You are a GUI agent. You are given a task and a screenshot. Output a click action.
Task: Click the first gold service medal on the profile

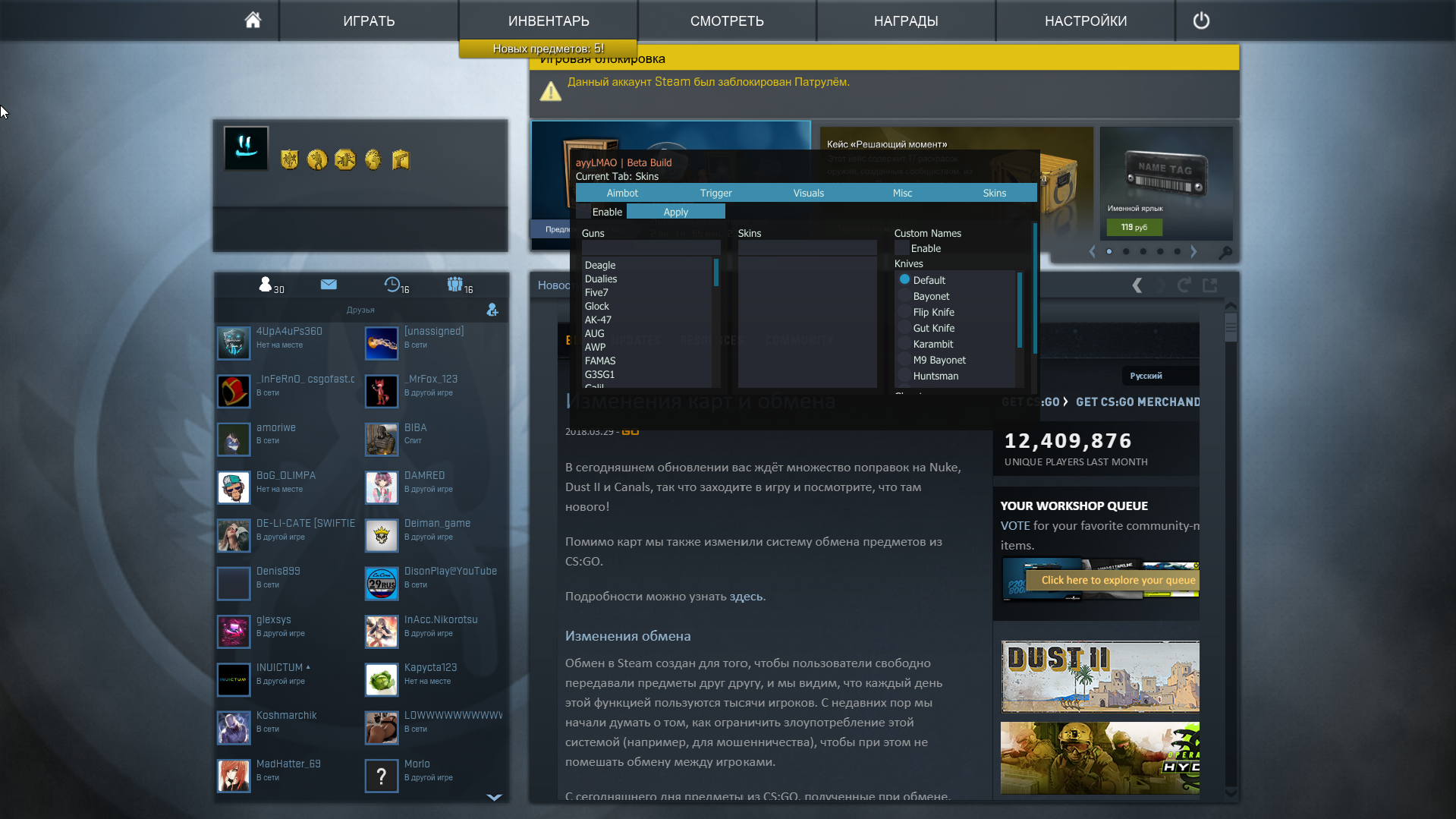coord(290,160)
